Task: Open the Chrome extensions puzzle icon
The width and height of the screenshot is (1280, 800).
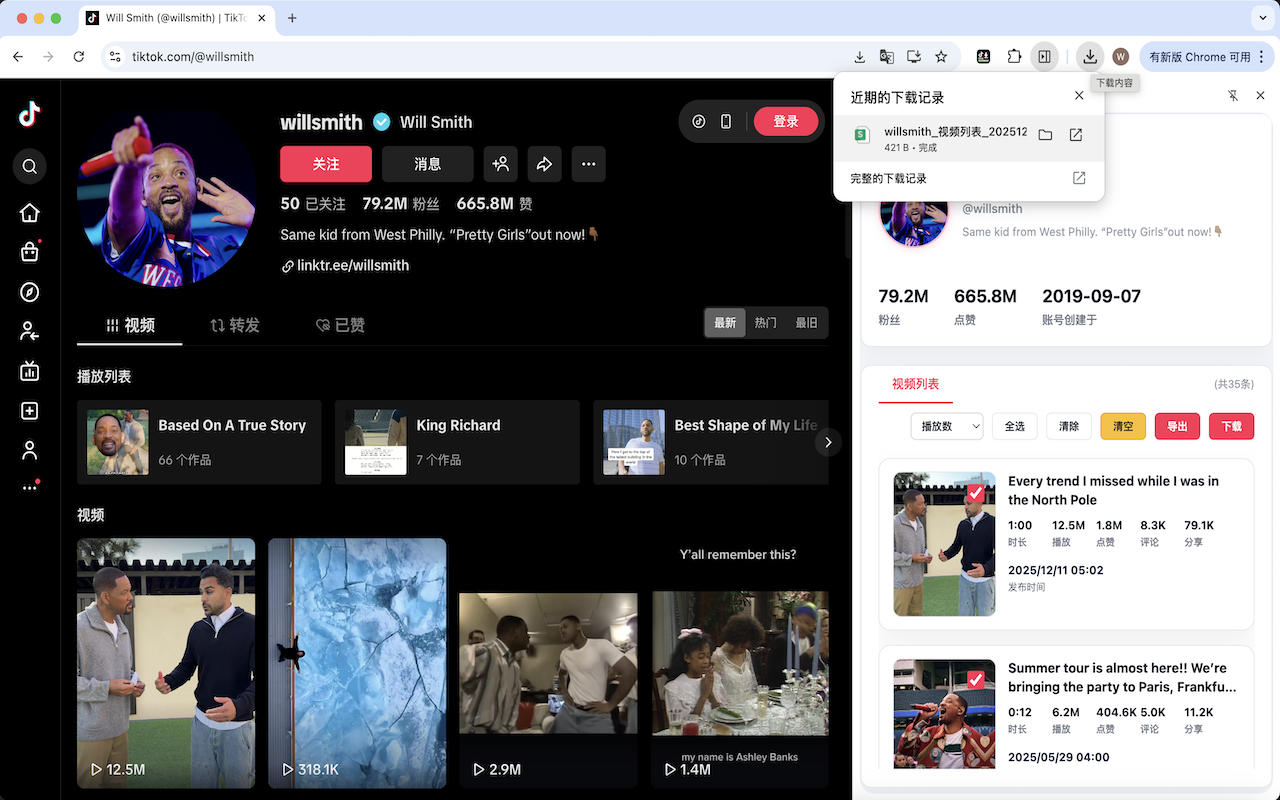Action: click(1014, 57)
